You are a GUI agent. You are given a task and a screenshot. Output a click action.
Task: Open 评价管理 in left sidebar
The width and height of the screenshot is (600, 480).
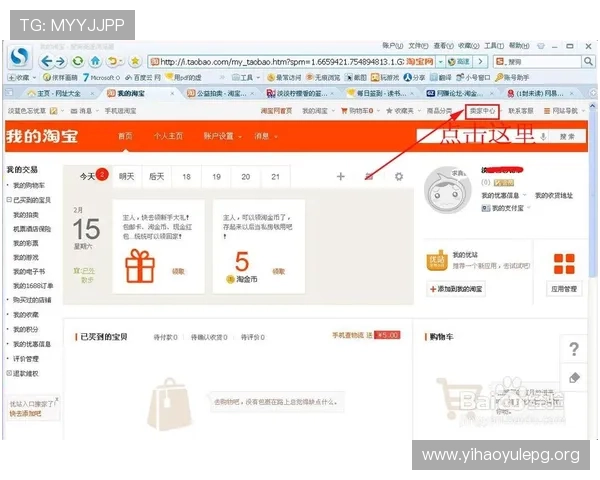click(26, 359)
